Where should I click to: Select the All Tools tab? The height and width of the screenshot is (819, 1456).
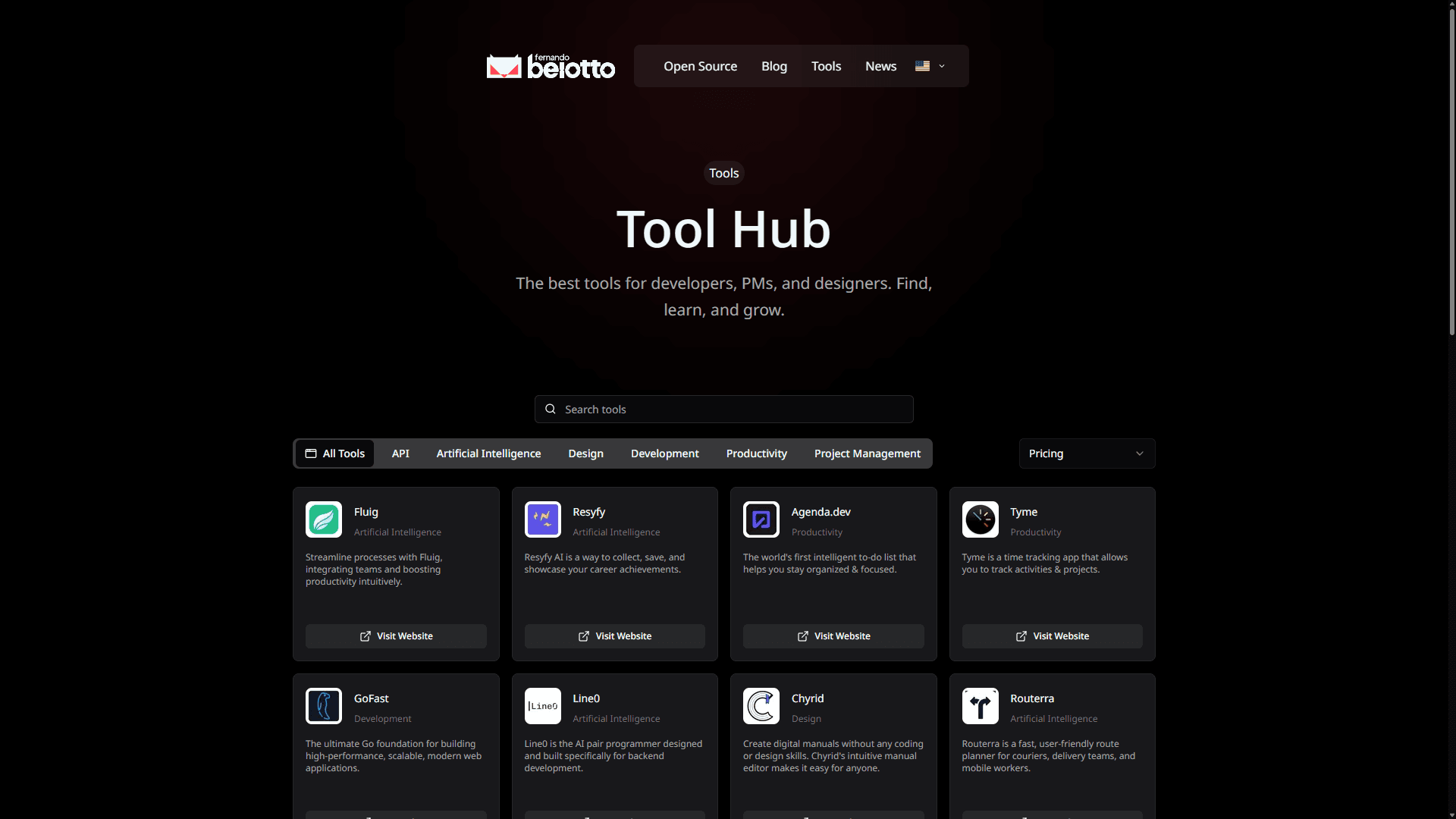334,453
